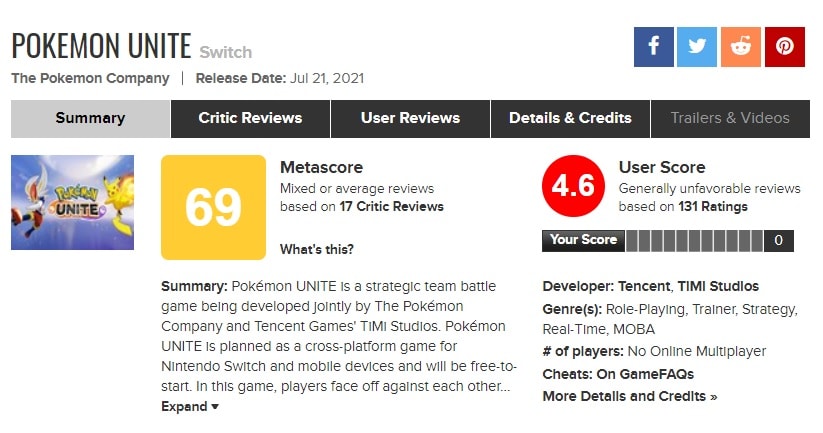Select the Trailers & Videos tab
Image resolution: width=823 pixels, height=433 pixels.
coord(730,119)
